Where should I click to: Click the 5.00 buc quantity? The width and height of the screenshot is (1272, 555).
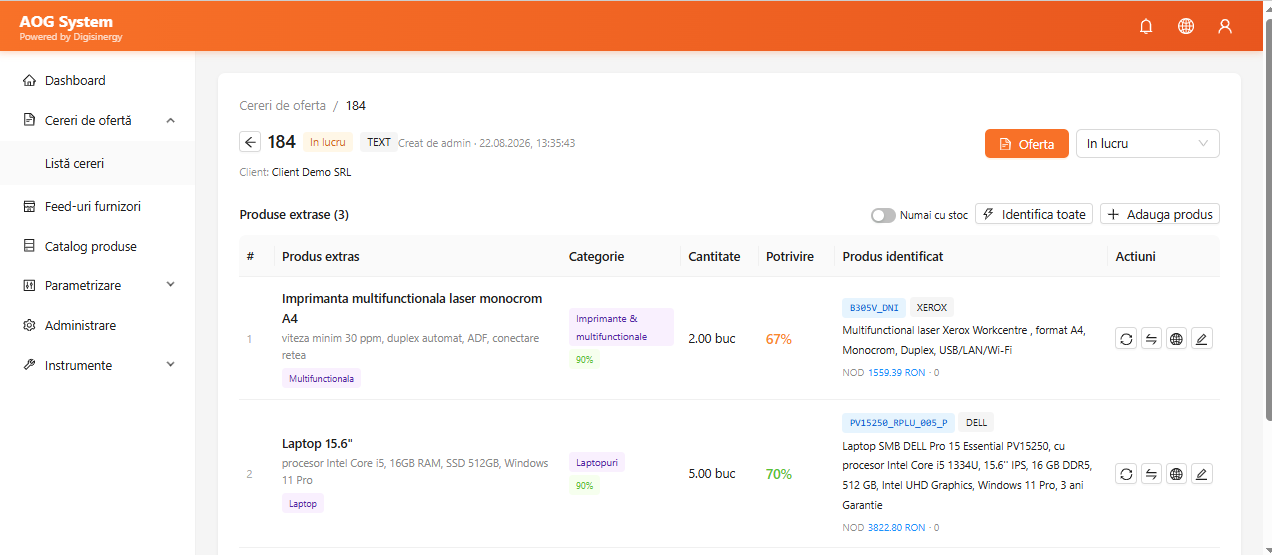click(712, 474)
